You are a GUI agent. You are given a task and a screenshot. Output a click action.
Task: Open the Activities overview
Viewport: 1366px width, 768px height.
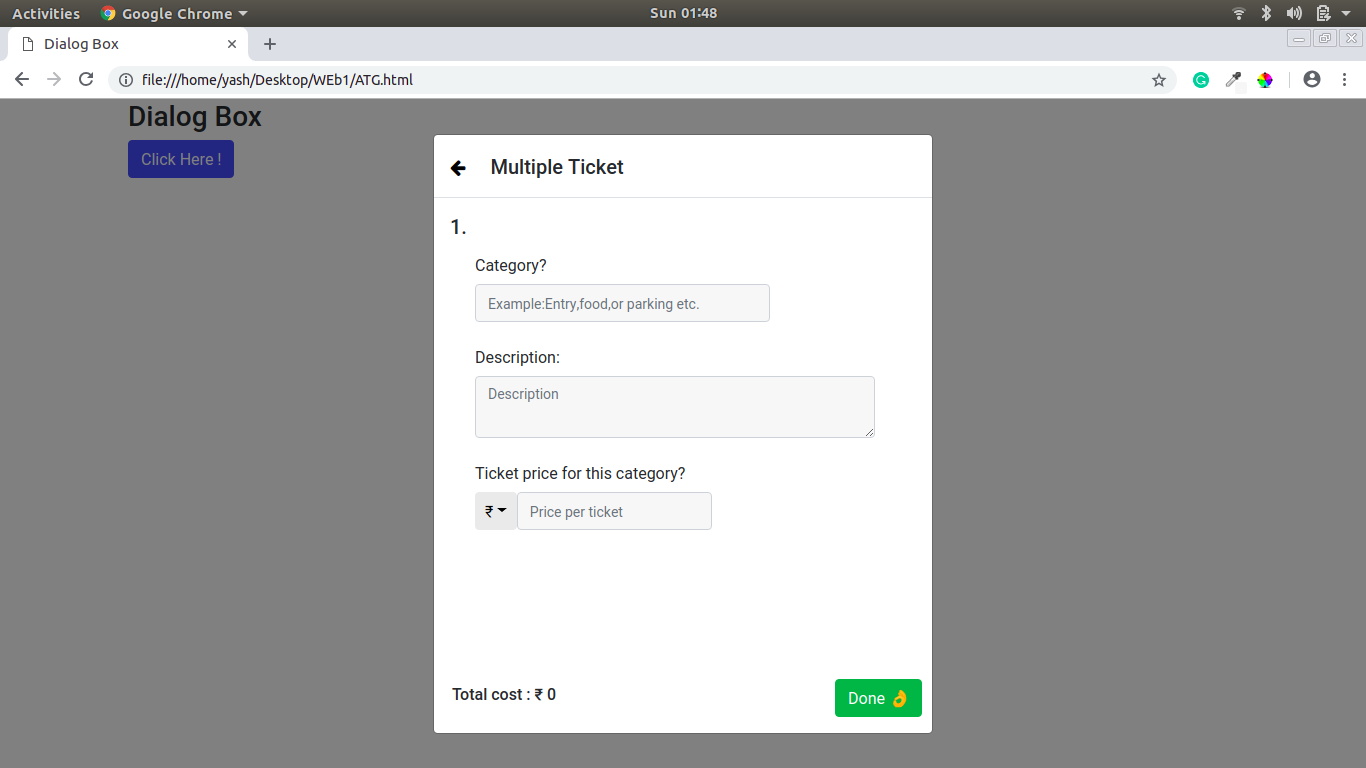coord(46,13)
